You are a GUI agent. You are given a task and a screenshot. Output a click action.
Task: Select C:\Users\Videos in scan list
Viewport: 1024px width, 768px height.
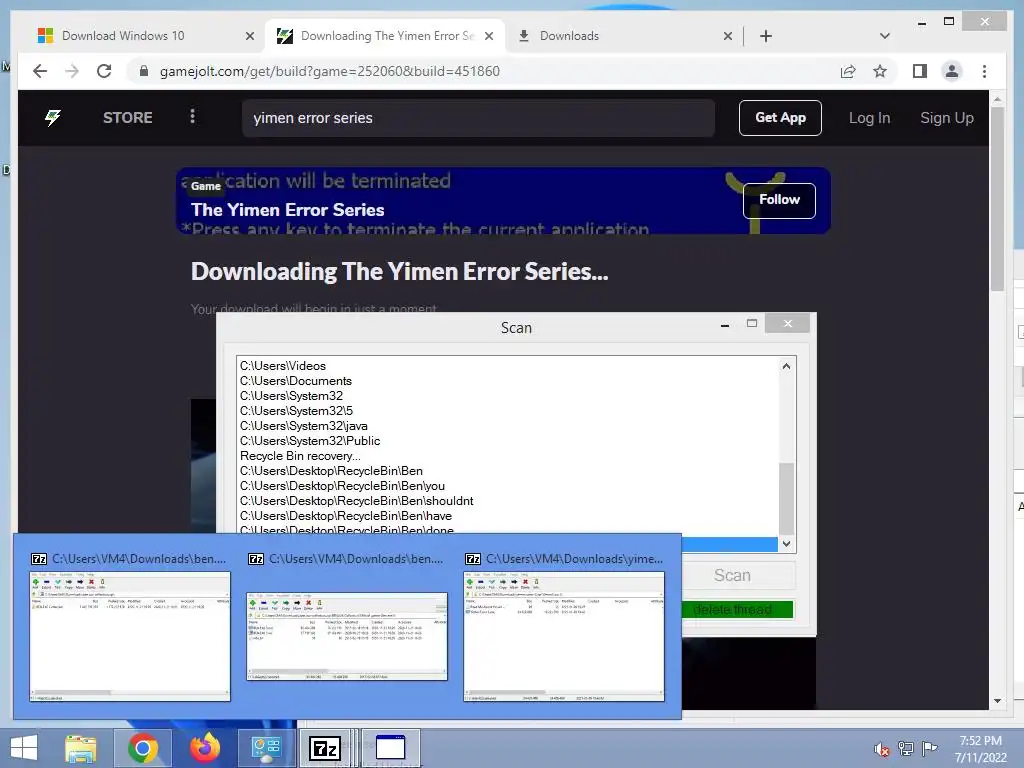pos(283,366)
